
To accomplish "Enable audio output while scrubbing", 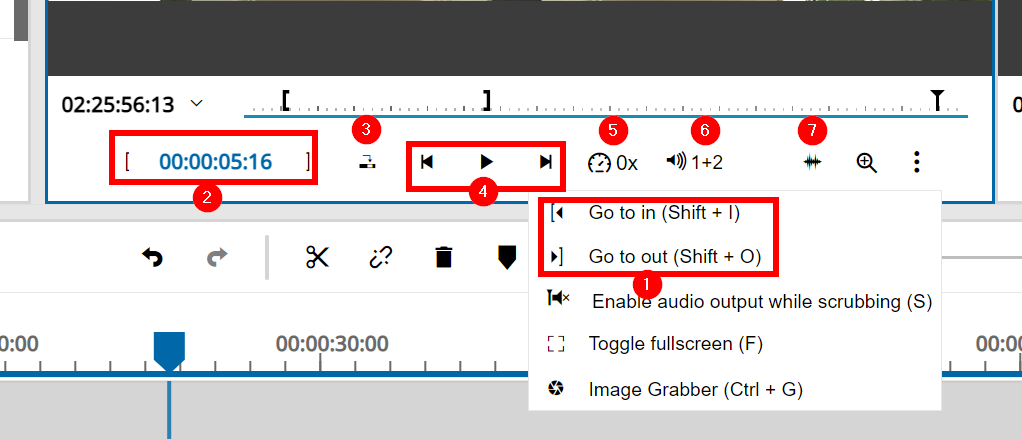I will tap(760, 301).
